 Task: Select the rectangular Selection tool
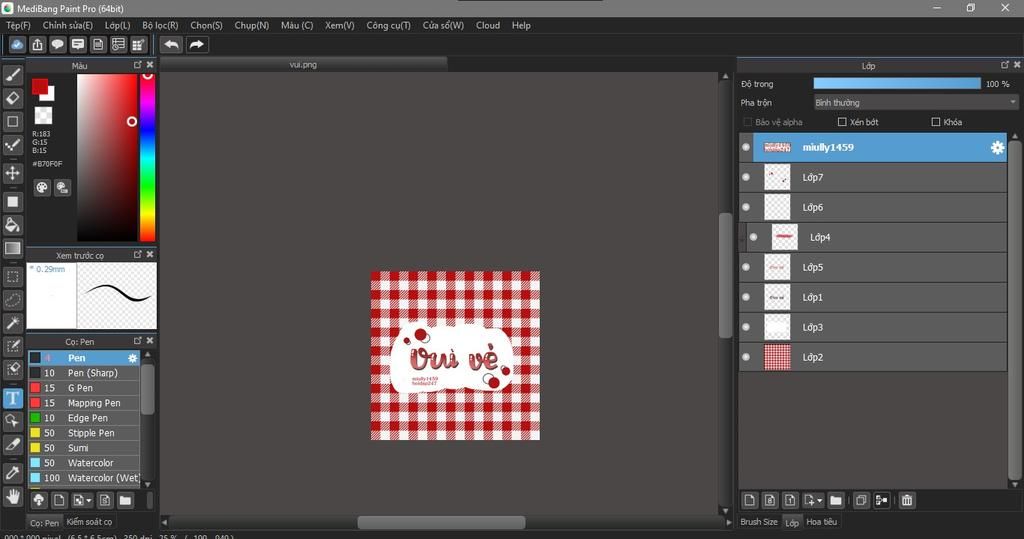[x=12, y=276]
